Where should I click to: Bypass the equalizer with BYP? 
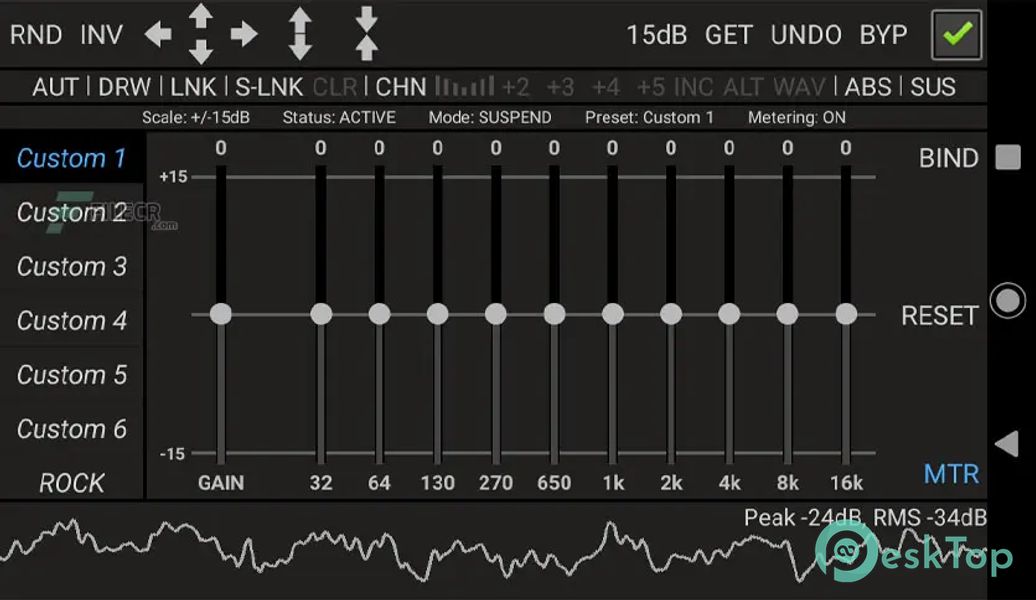tap(883, 35)
